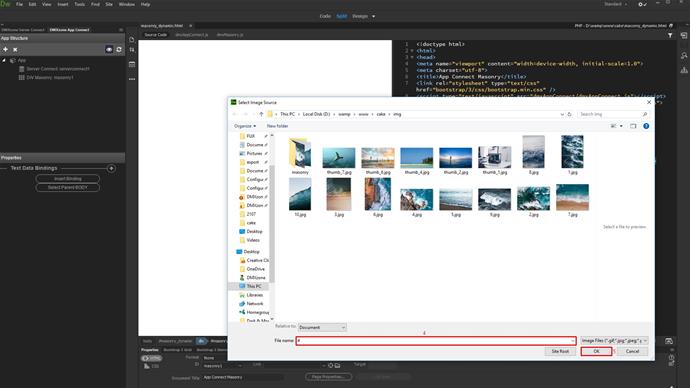690x388 pixels.
Task: Open the dmxMasonry.js related file
Action: click(x=230, y=35)
